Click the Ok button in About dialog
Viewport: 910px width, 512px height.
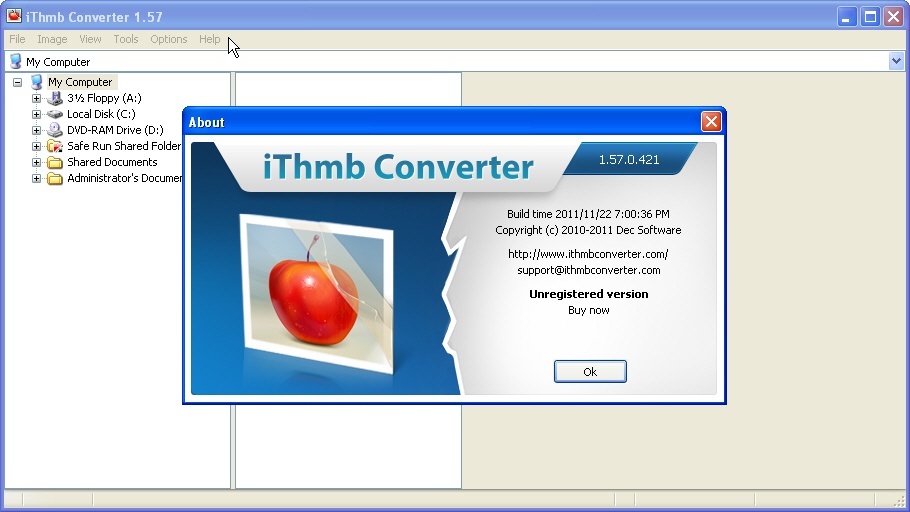point(590,372)
